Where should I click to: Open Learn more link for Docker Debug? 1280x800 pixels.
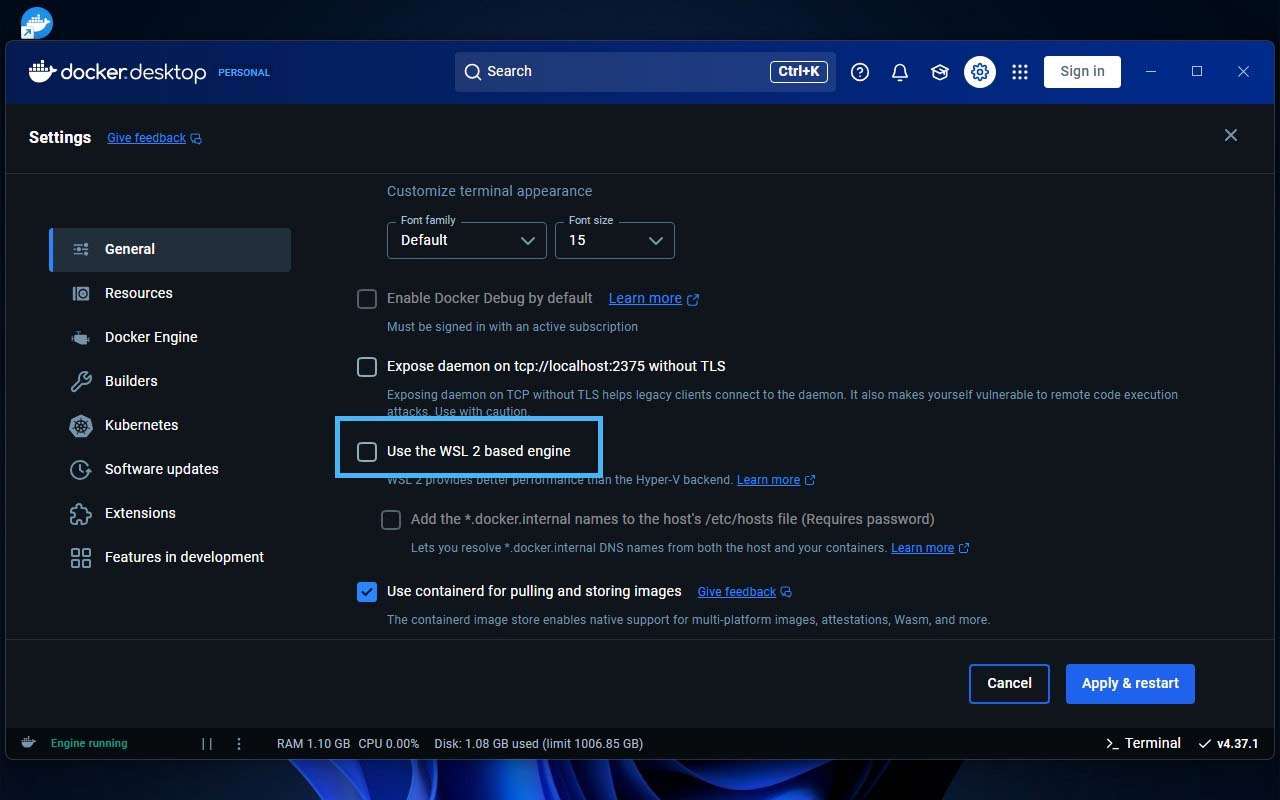[x=645, y=298]
